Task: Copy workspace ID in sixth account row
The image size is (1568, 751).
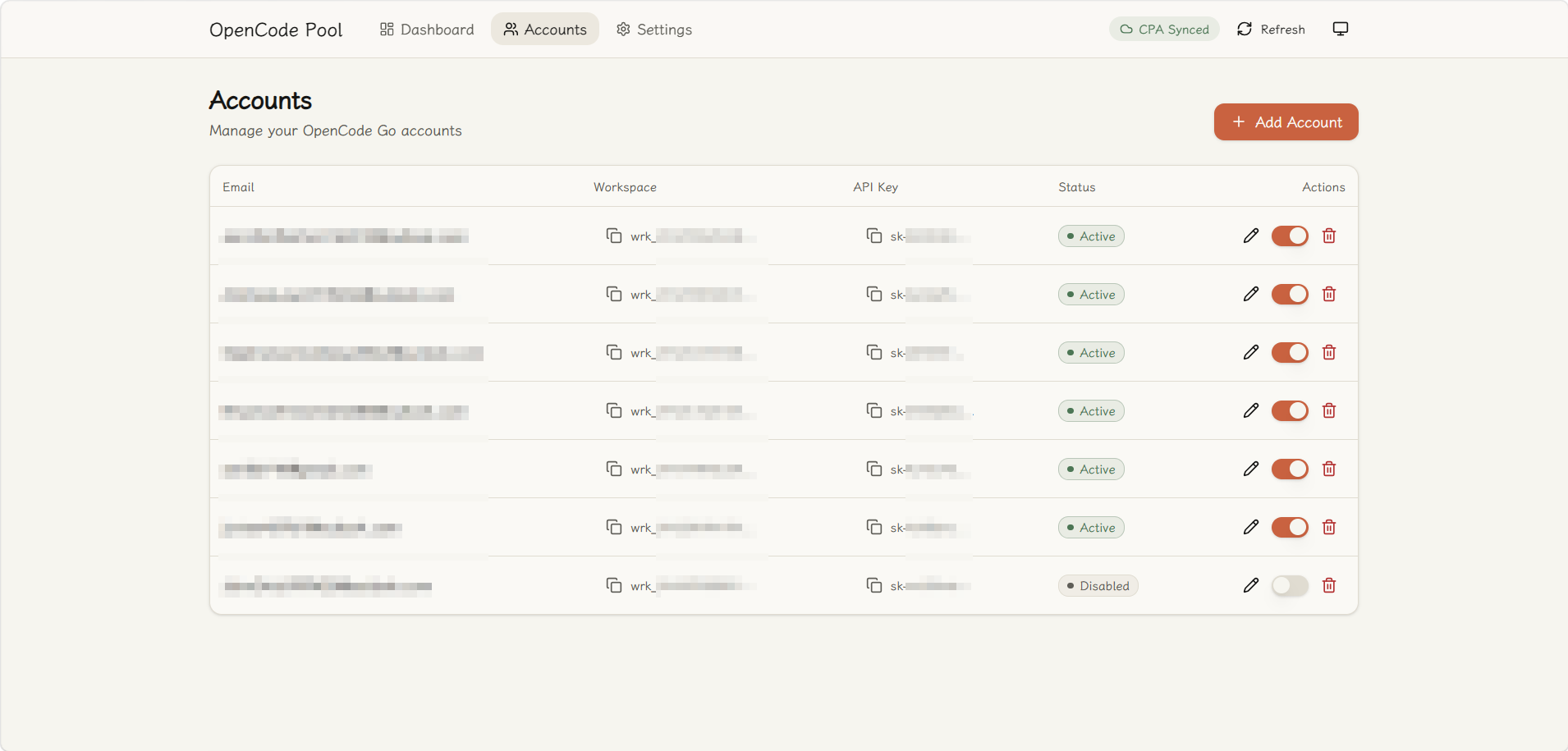Action: [x=614, y=527]
